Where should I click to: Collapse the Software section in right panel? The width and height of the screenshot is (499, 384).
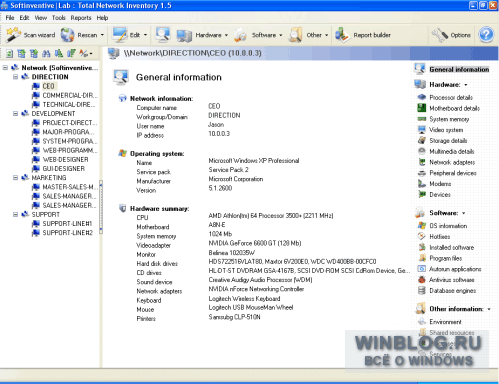pyautogui.click(x=463, y=213)
